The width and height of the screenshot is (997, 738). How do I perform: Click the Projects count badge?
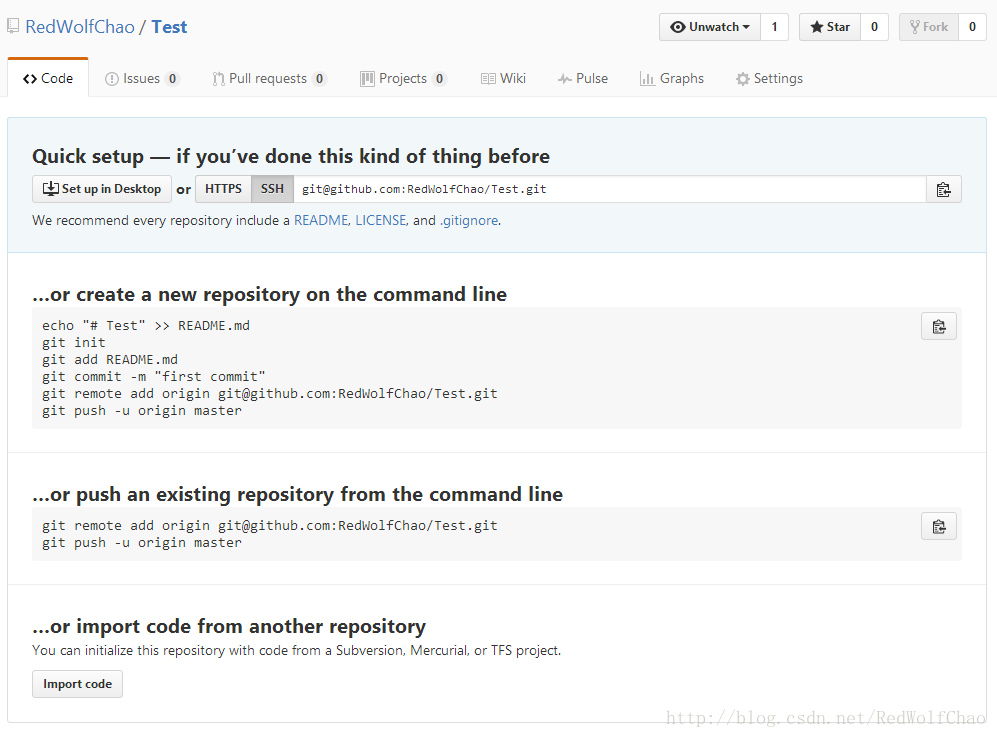tap(439, 79)
